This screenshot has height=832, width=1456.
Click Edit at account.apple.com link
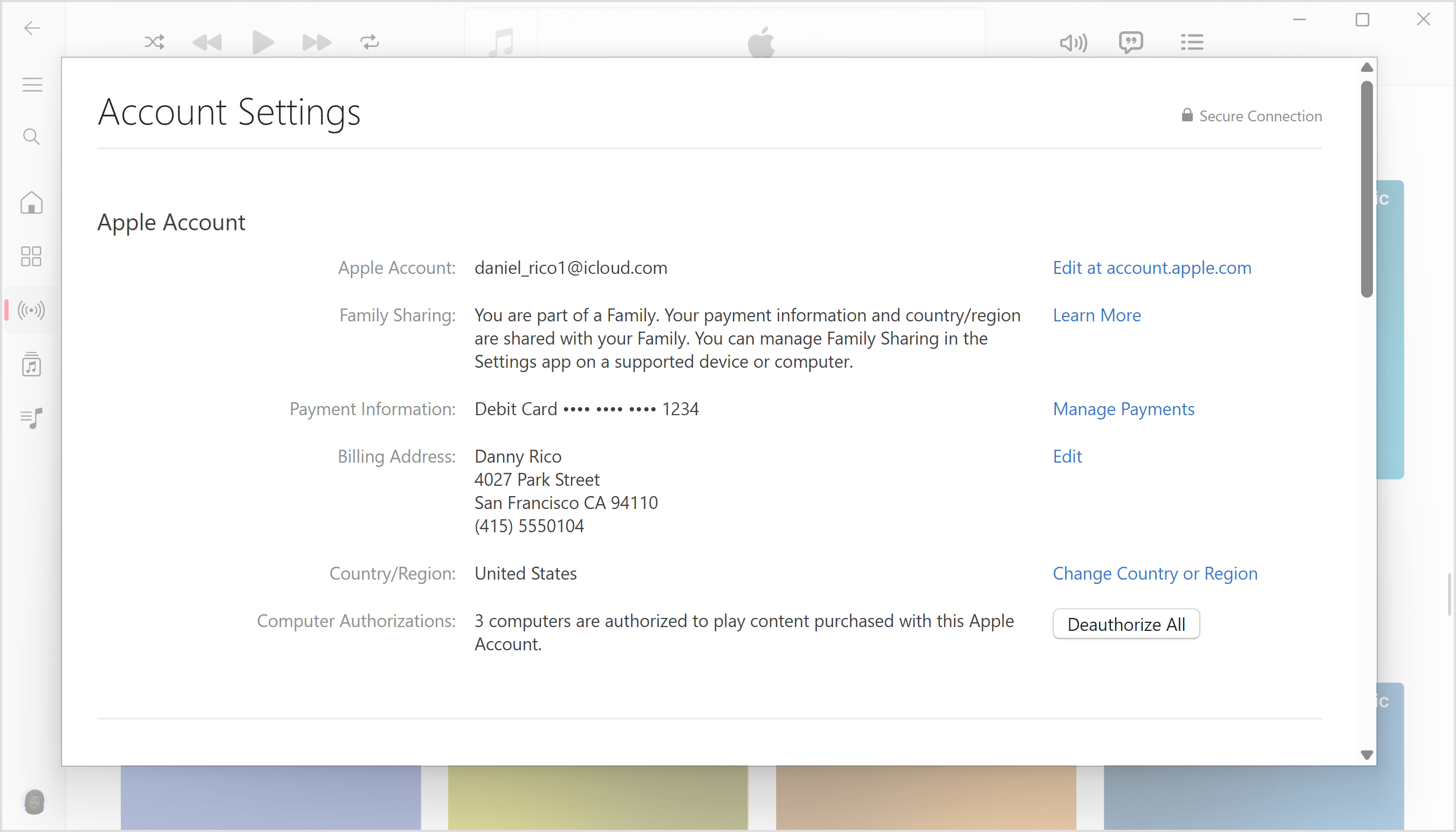(x=1152, y=267)
